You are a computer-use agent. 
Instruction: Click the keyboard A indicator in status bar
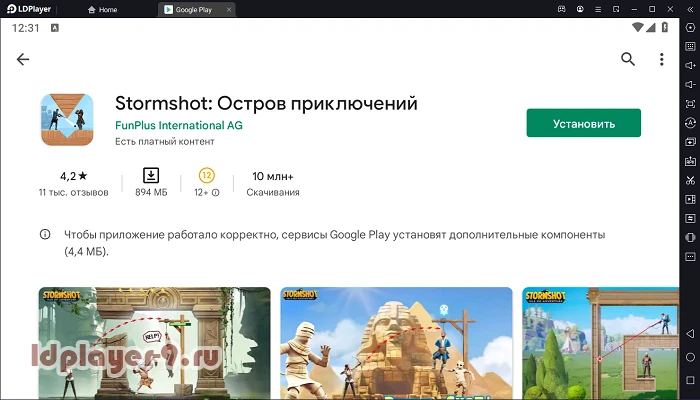click(54, 28)
